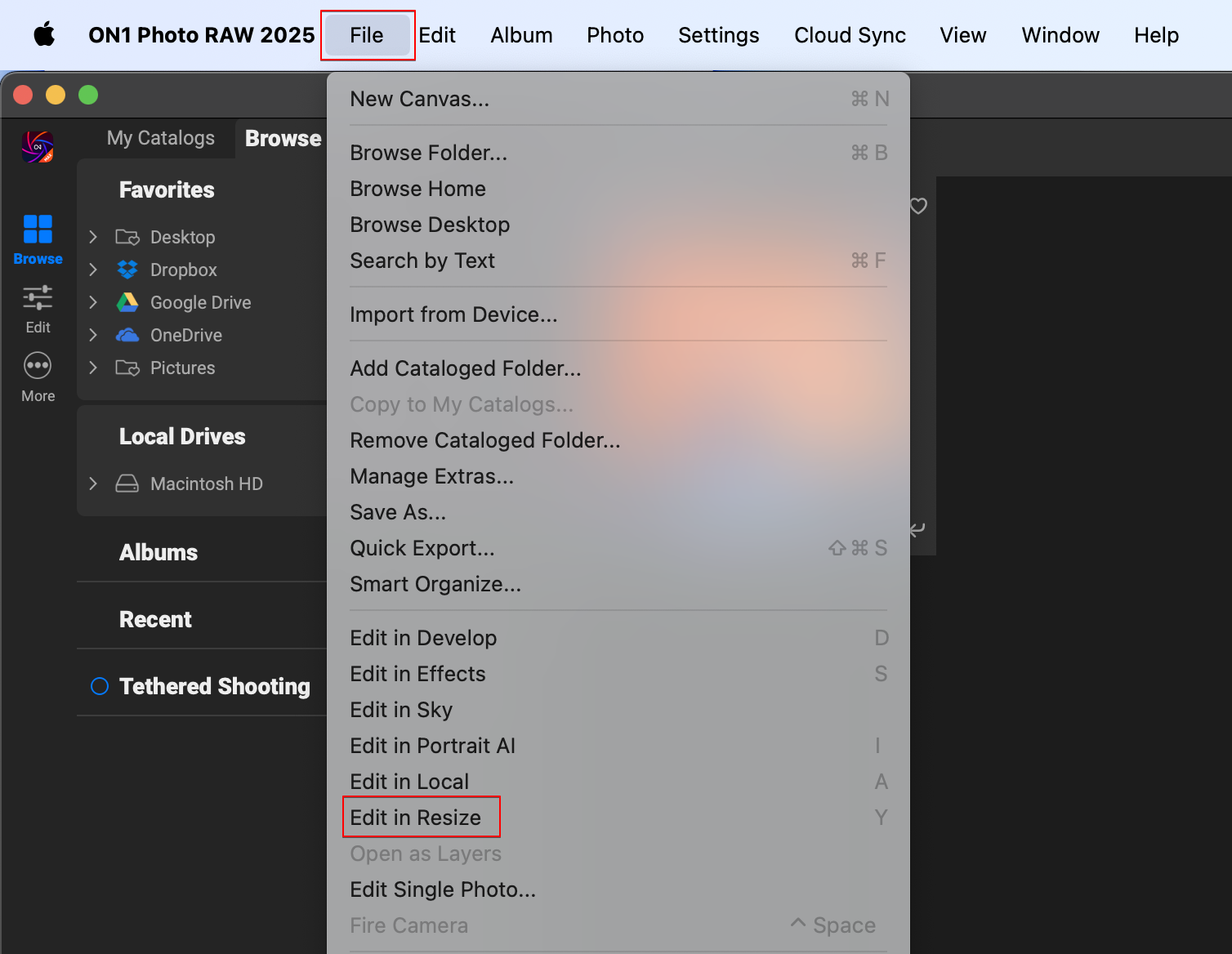Screen dimensions: 1232x954
Task: Click the heart favorite icon
Action: click(918, 206)
